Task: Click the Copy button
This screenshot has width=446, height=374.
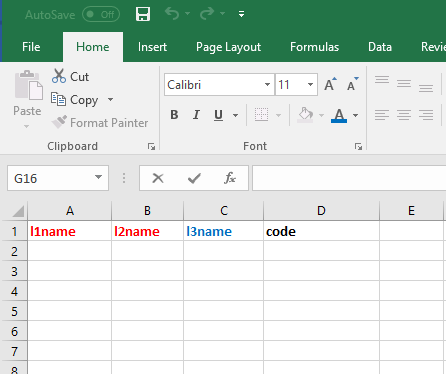Action: point(75,100)
